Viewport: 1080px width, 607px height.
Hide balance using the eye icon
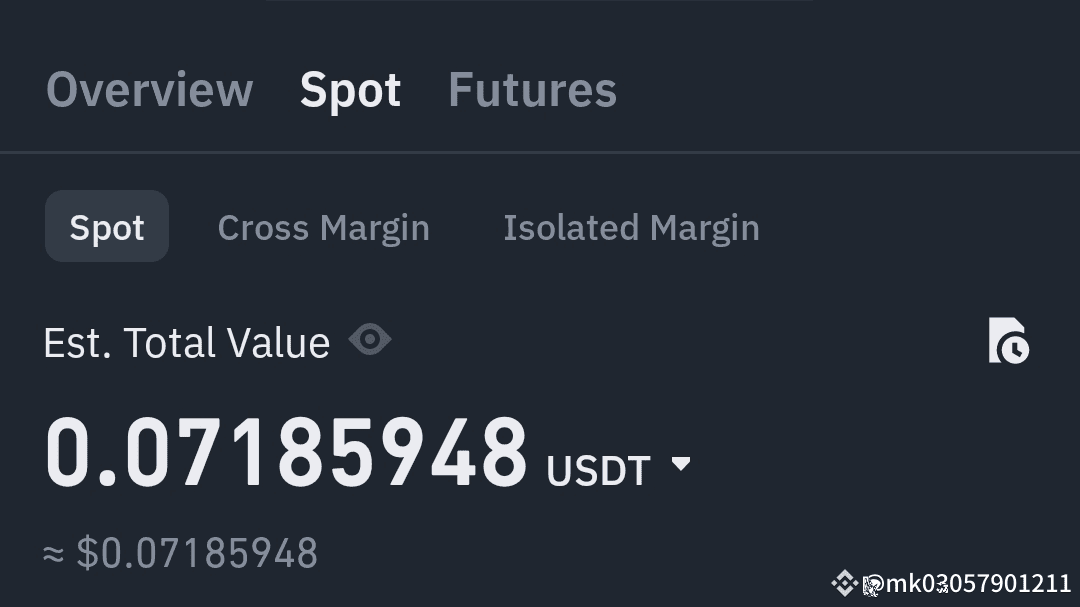click(x=370, y=341)
